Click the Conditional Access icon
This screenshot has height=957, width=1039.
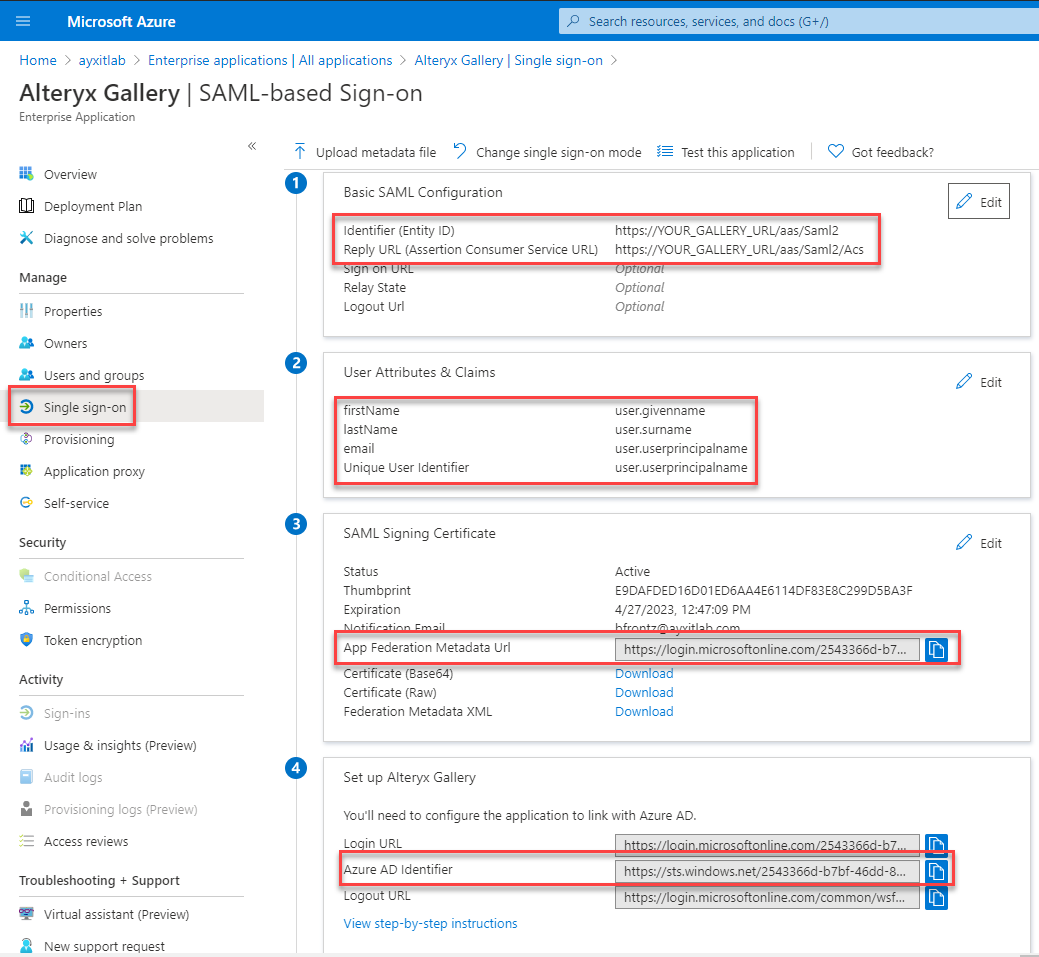27,576
